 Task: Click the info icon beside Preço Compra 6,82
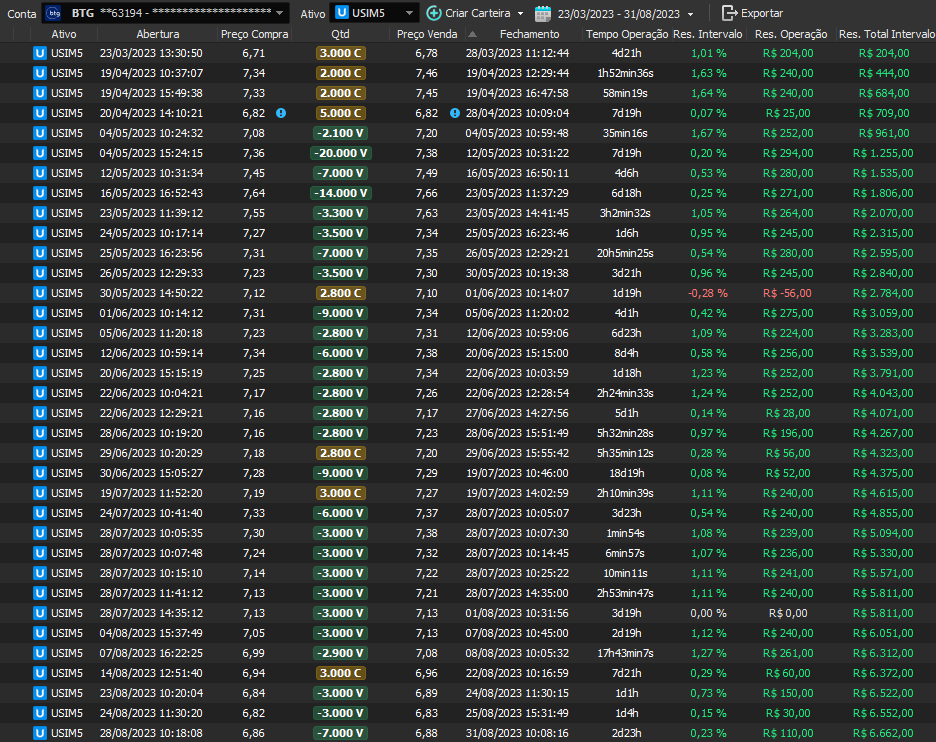(281, 113)
